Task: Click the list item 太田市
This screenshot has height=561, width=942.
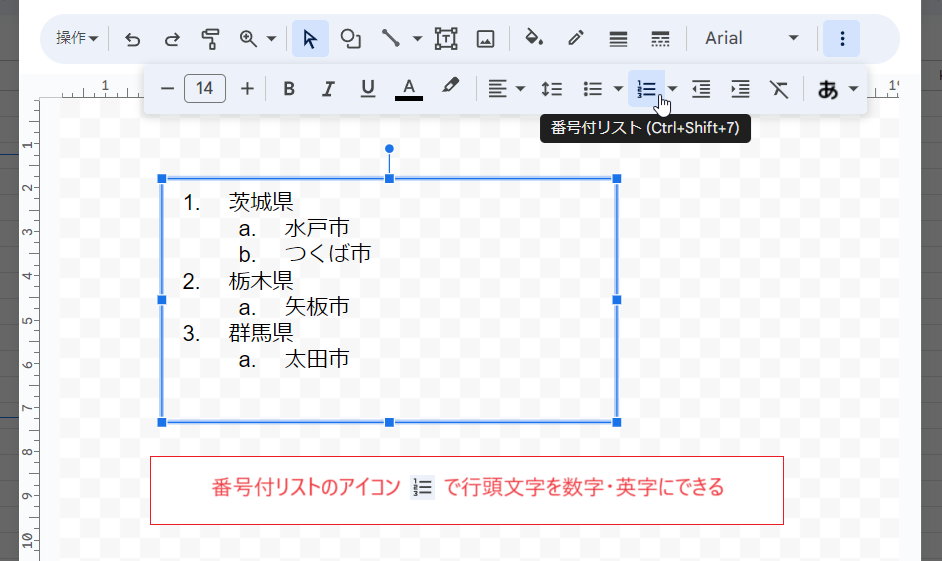Action: tap(317, 359)
